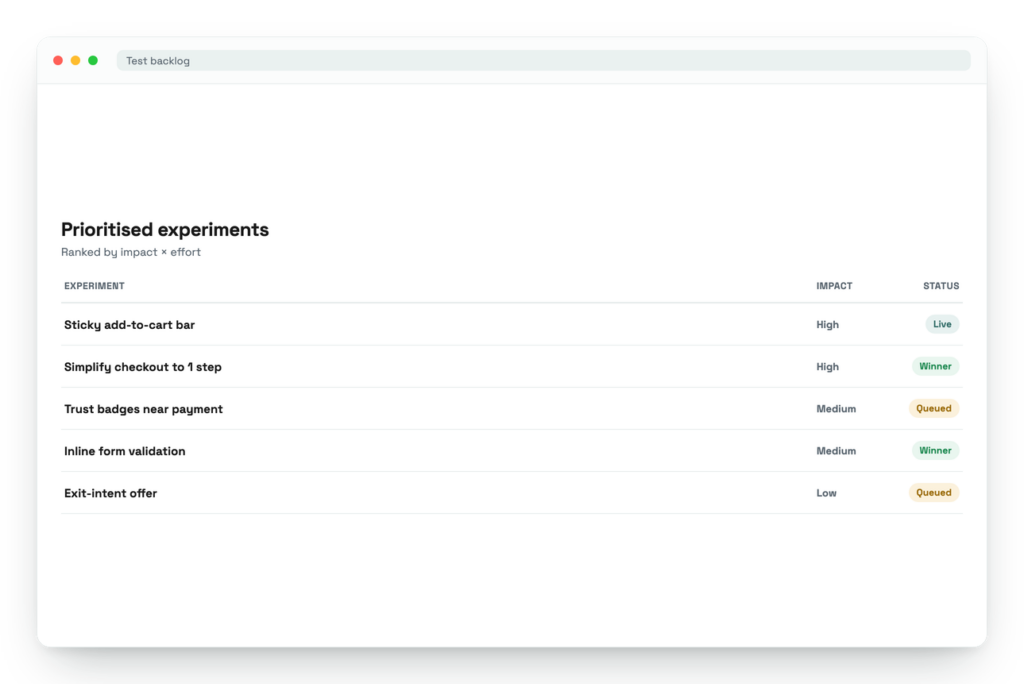Click Winner badge for Inline form validation
Screen dimensions: 1024x684
[935, 451]
